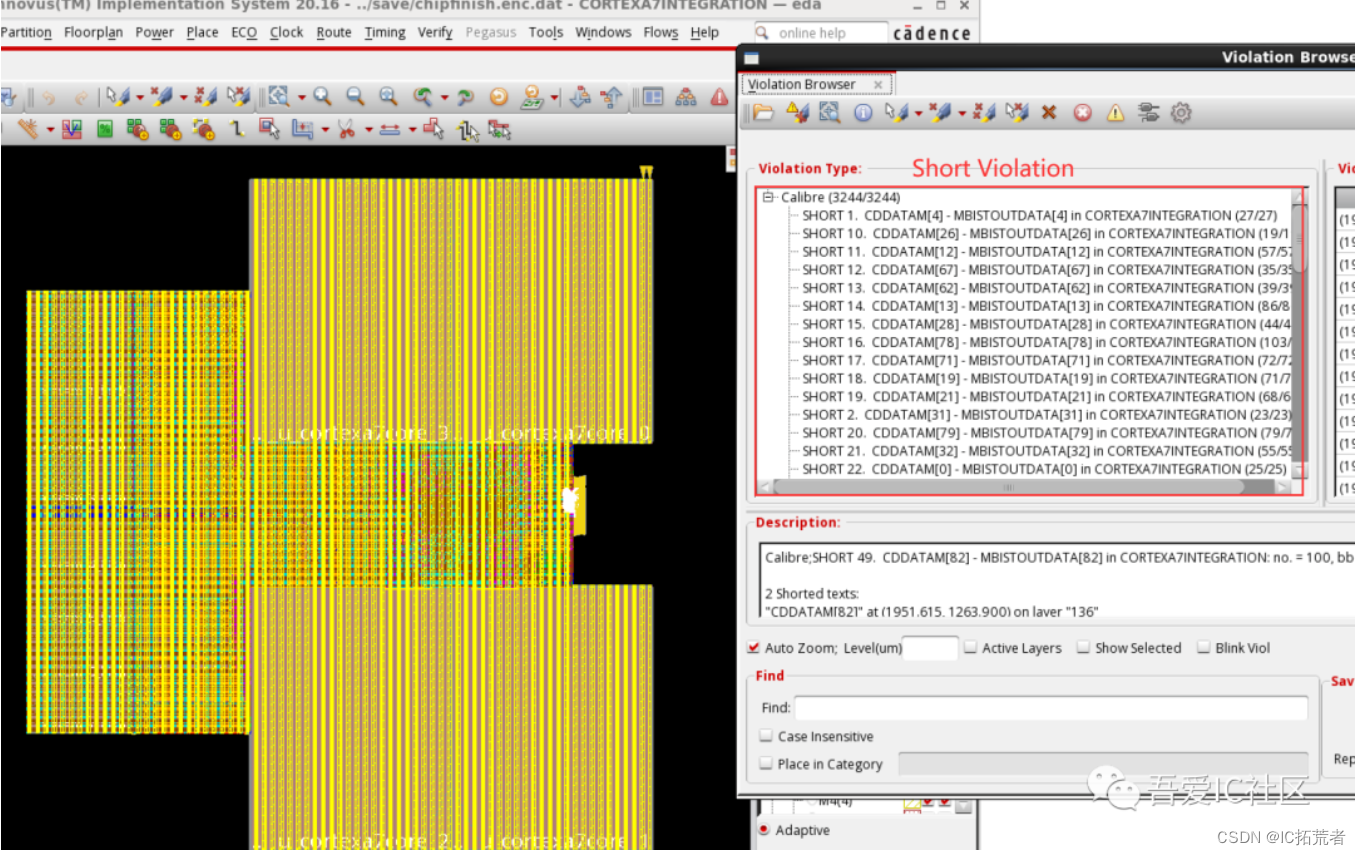This screenshot has height=855, width=1361.
Task: Open the Timing menu
Action: pos(385,32)
